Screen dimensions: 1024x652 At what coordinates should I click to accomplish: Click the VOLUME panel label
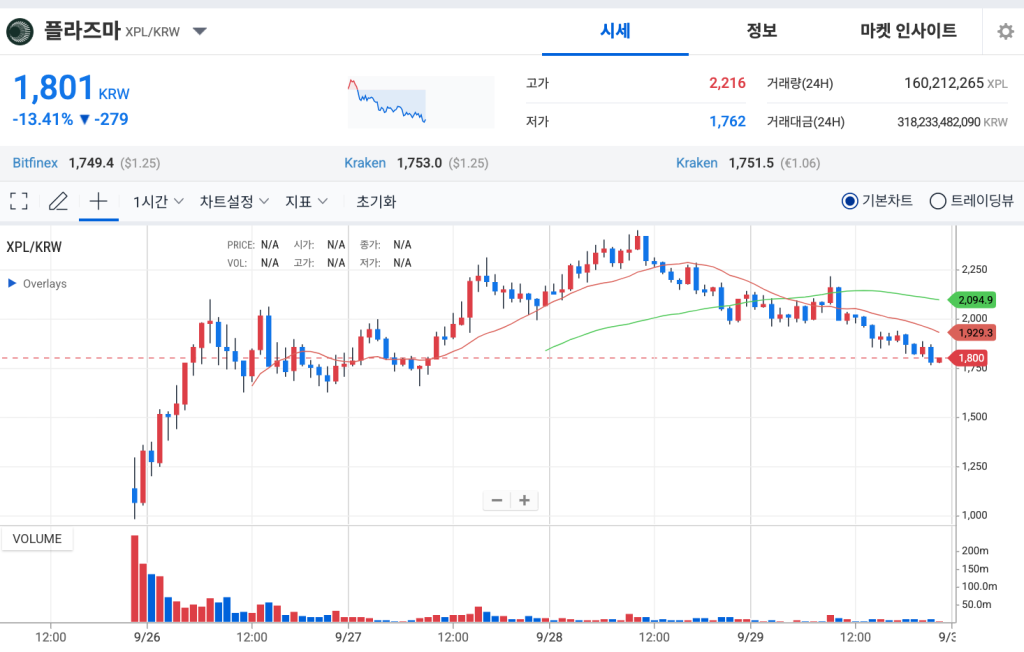[37, 538]
